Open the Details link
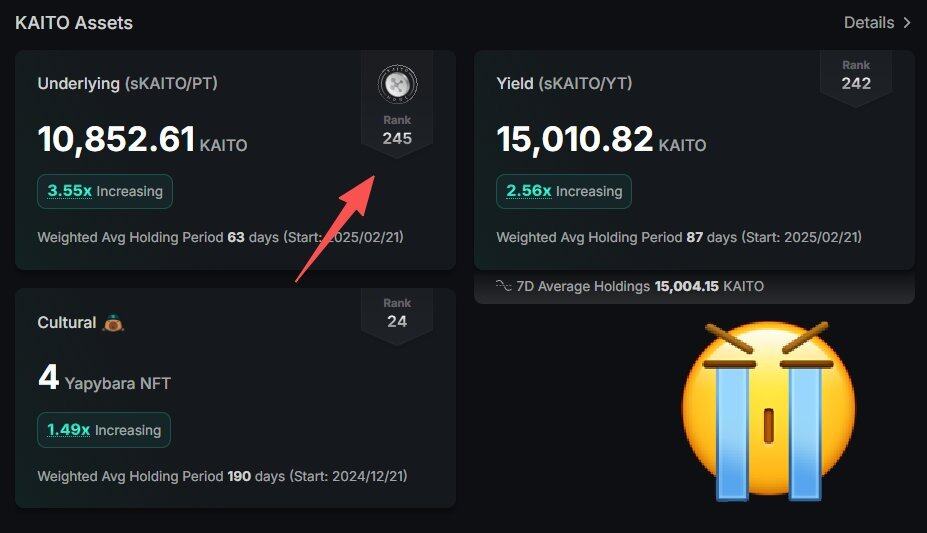Screen dimensions: 927x533 [x=869, y=22]
